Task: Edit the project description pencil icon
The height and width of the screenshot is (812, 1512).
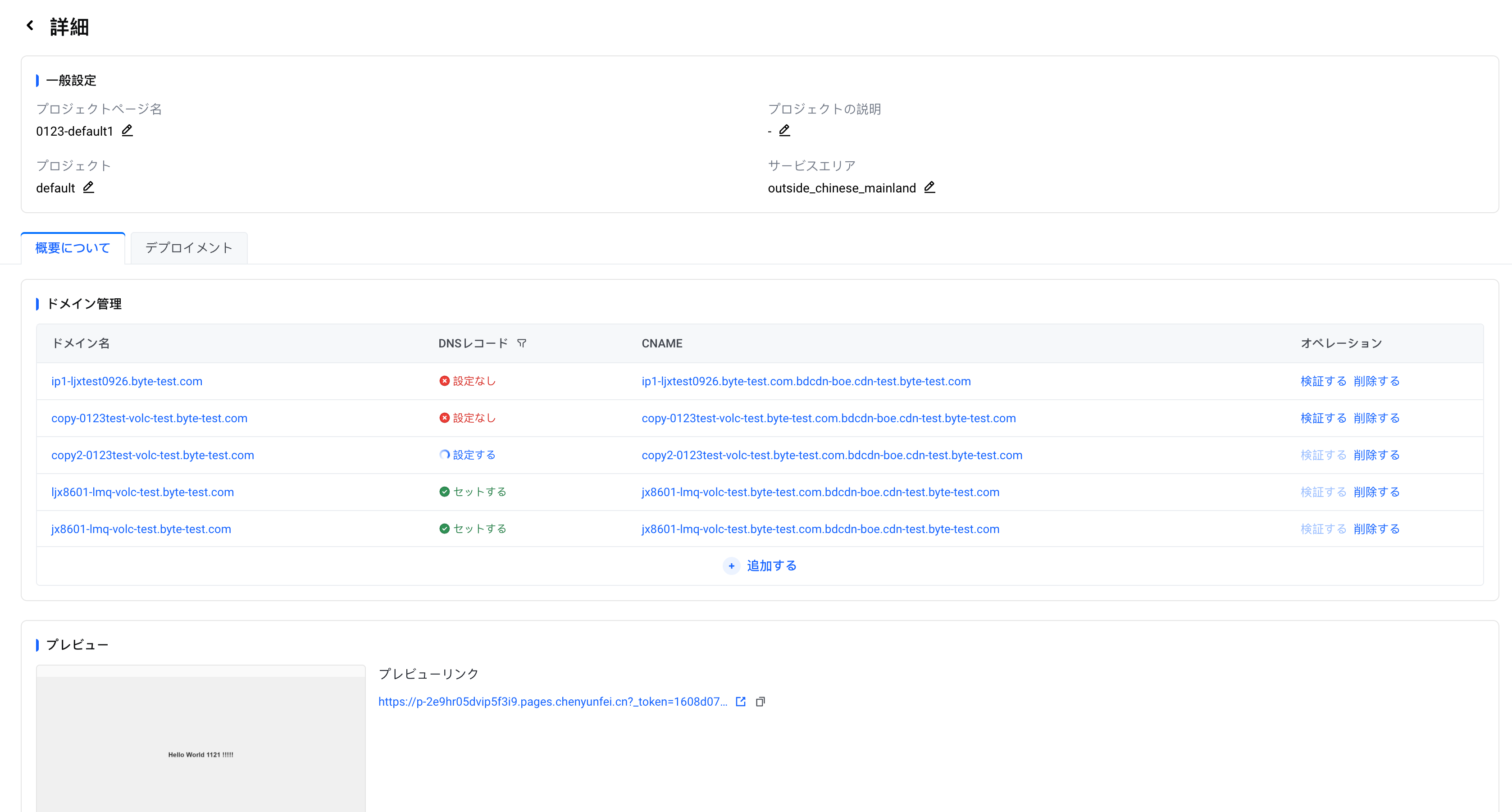Action: tap(784, 130)
